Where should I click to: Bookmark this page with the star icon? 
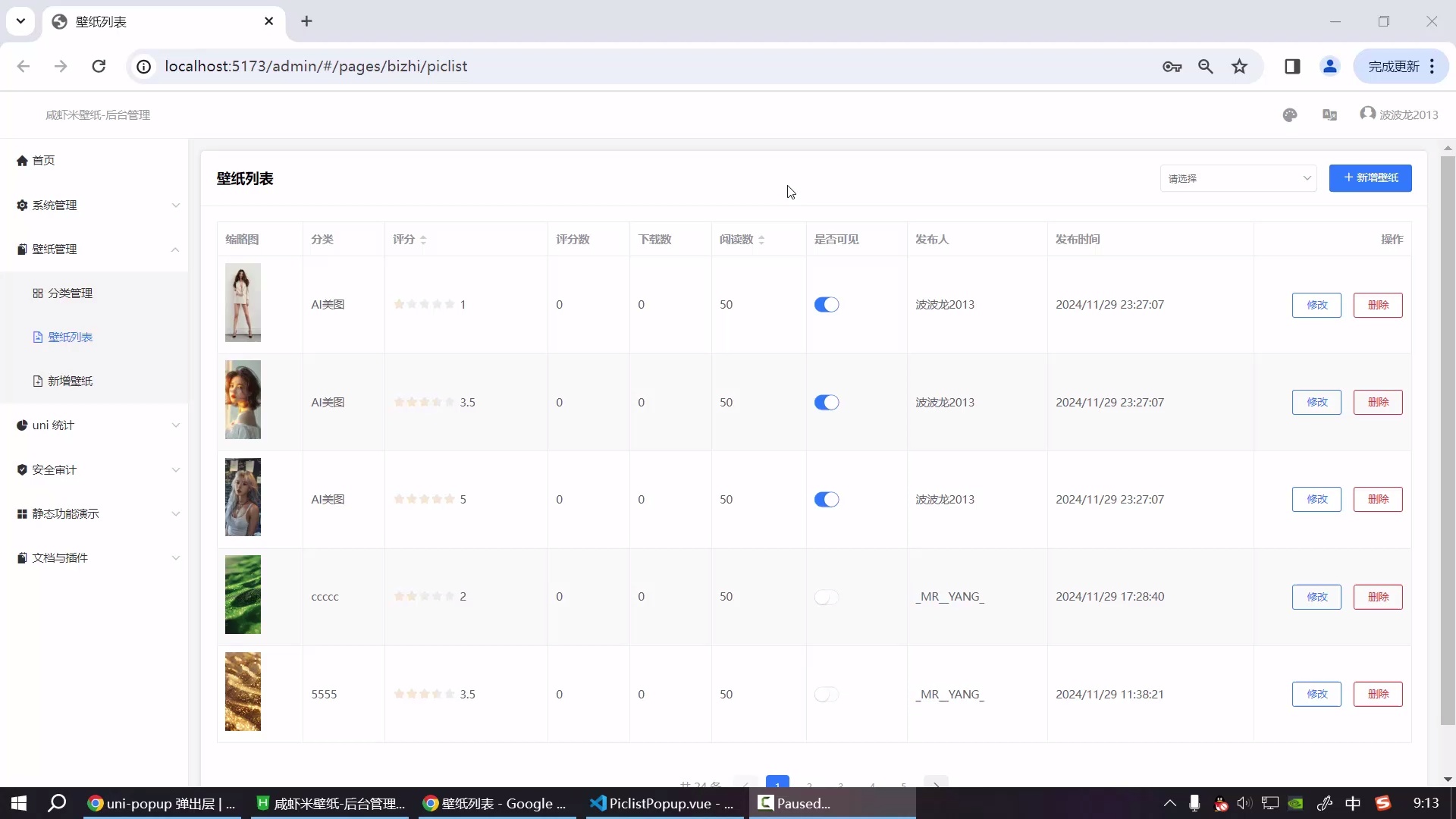(1239, 67)
